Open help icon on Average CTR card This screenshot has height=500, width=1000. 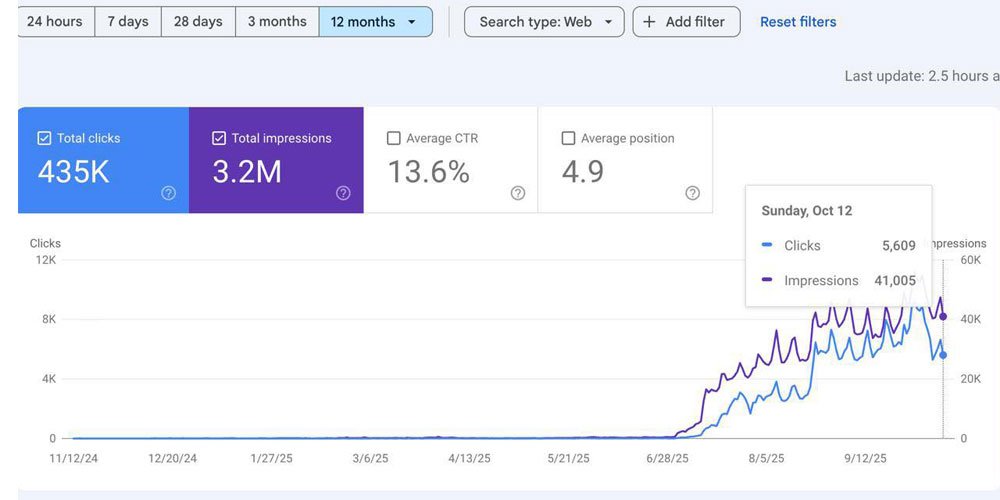coord(518,193)
